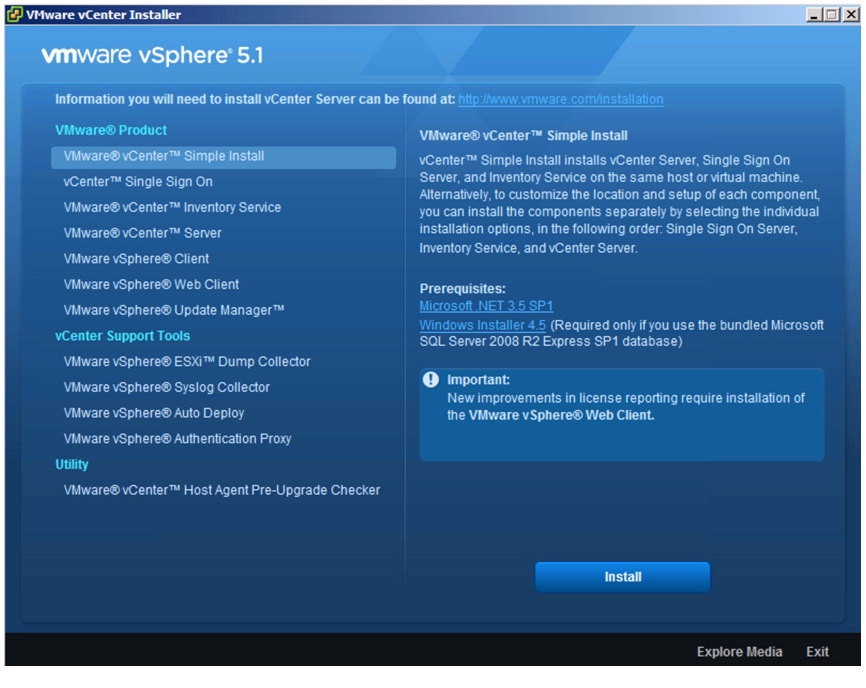
Task: Click the Prerequisites label
Action: pos(463,289)
